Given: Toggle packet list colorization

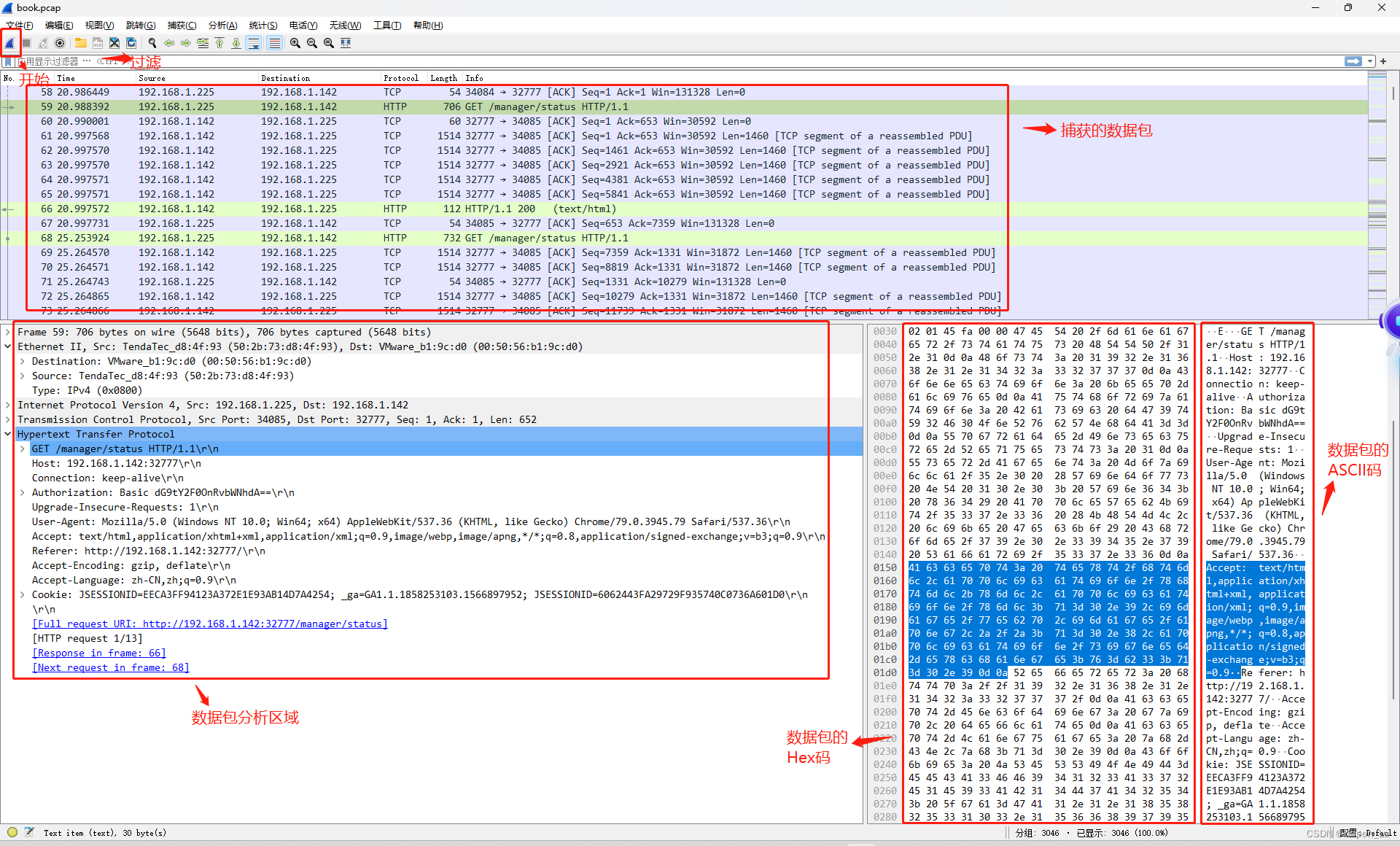Looking at the screenshot, I should (x=274, y=43).
